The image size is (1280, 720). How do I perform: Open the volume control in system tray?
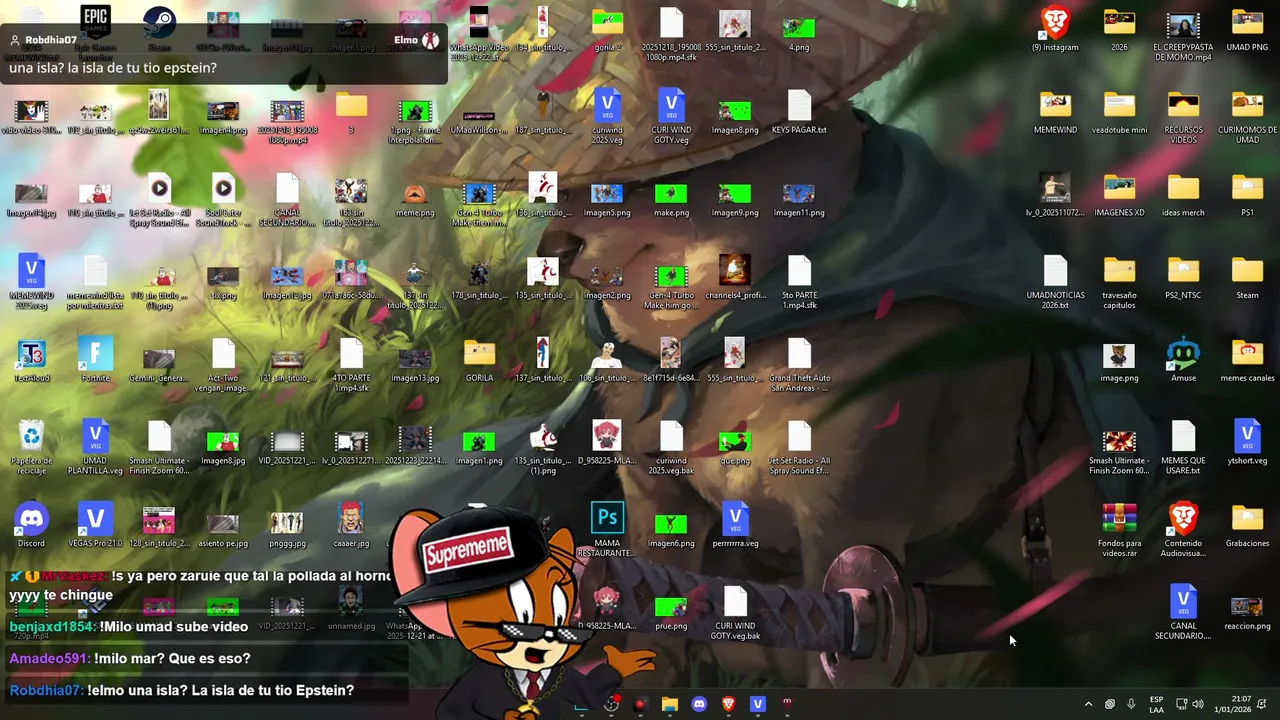tap(1198, 704)
